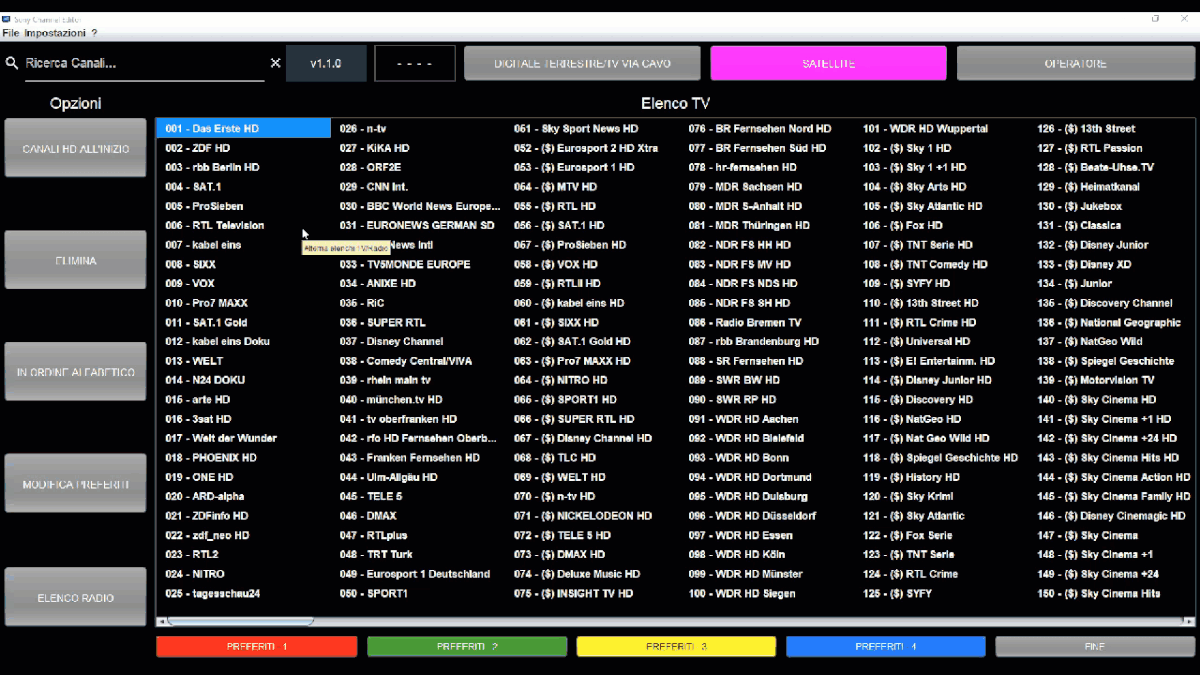Click the search magnifier icon

click(x=12, y=63)
